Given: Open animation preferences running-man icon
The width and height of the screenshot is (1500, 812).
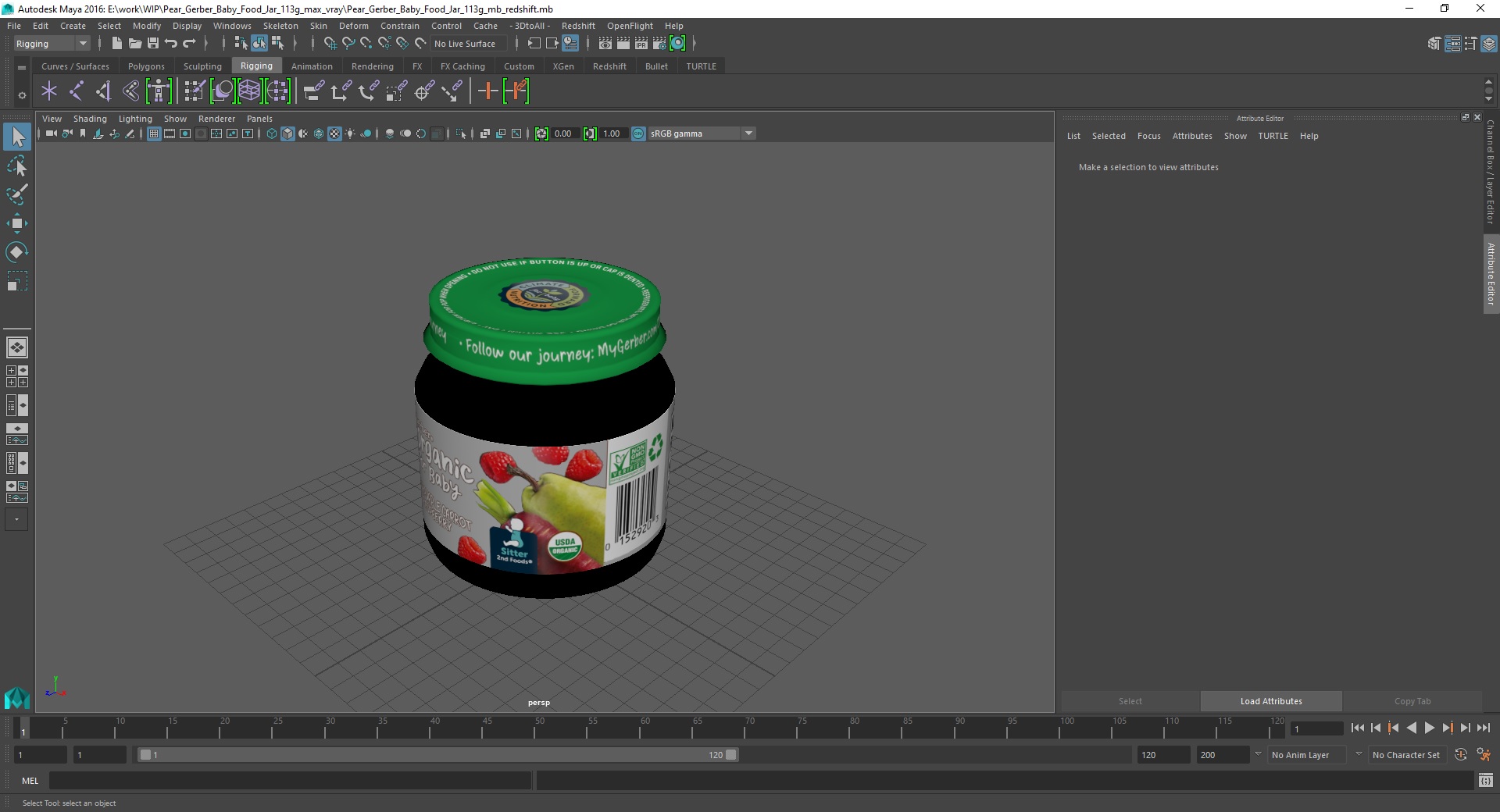Looking at the screenshot, I should (1484, 755).
